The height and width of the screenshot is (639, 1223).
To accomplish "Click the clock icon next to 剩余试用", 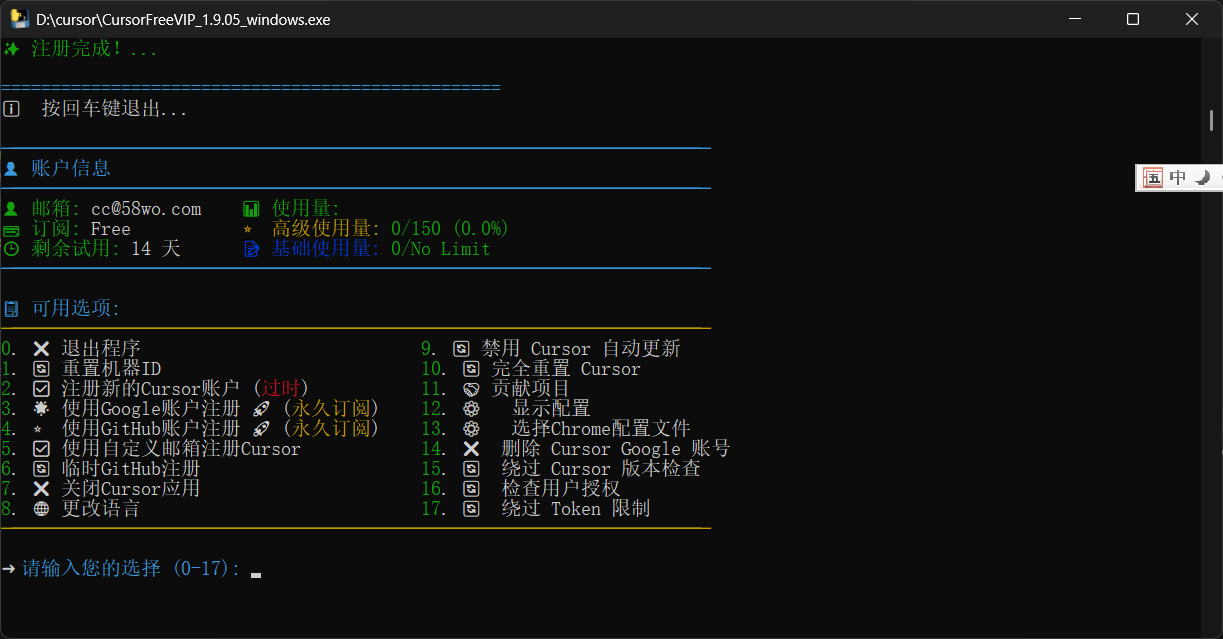I will click(11, 249).
